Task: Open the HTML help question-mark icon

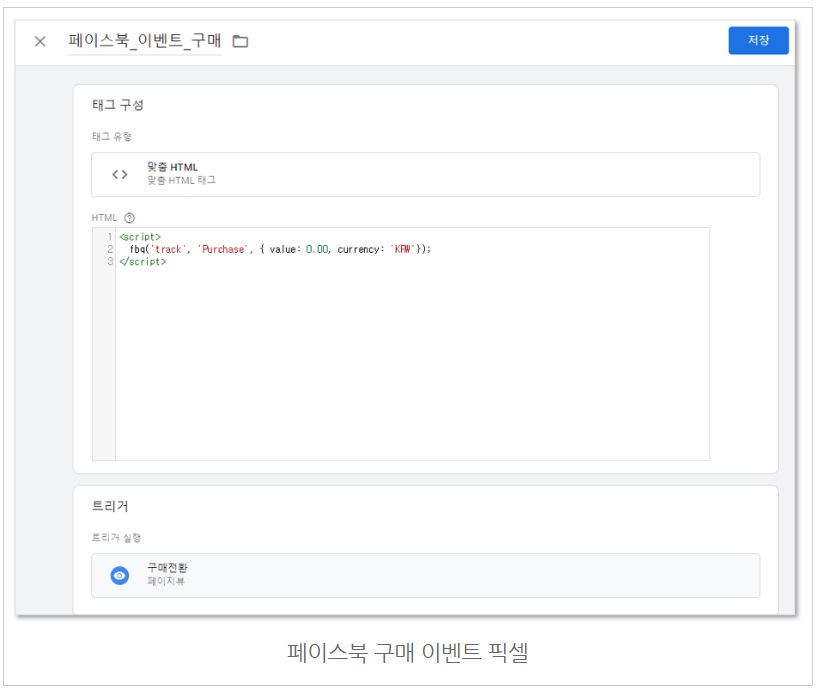Action: [x=129, y=218]
